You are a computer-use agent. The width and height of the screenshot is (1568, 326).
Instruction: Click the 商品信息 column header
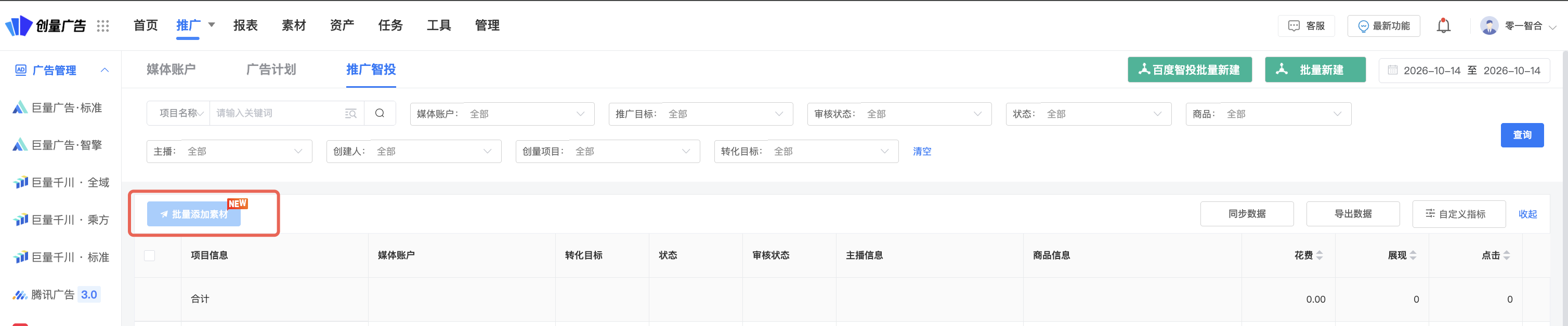(1051, 255)
